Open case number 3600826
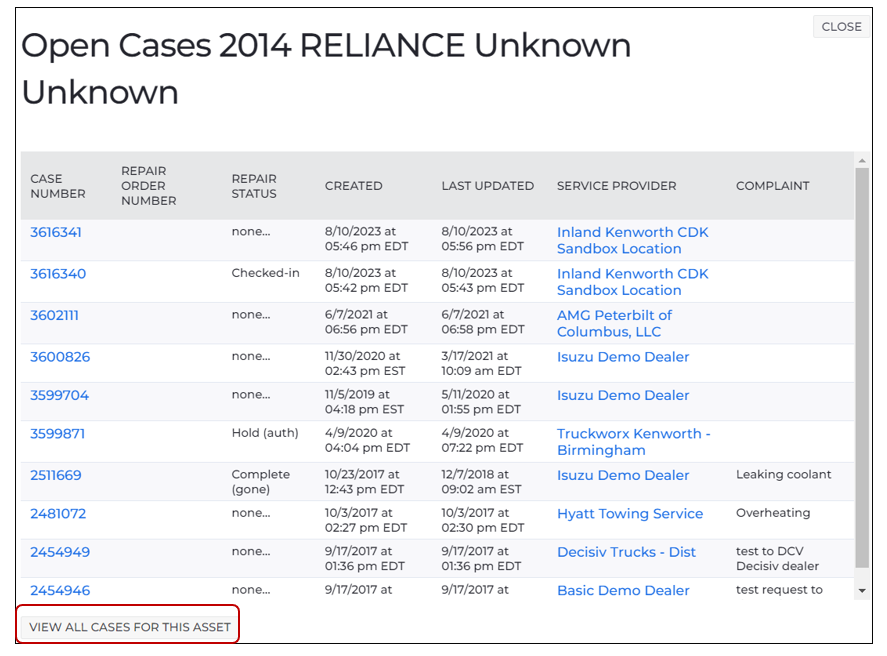 coord(60,357)
